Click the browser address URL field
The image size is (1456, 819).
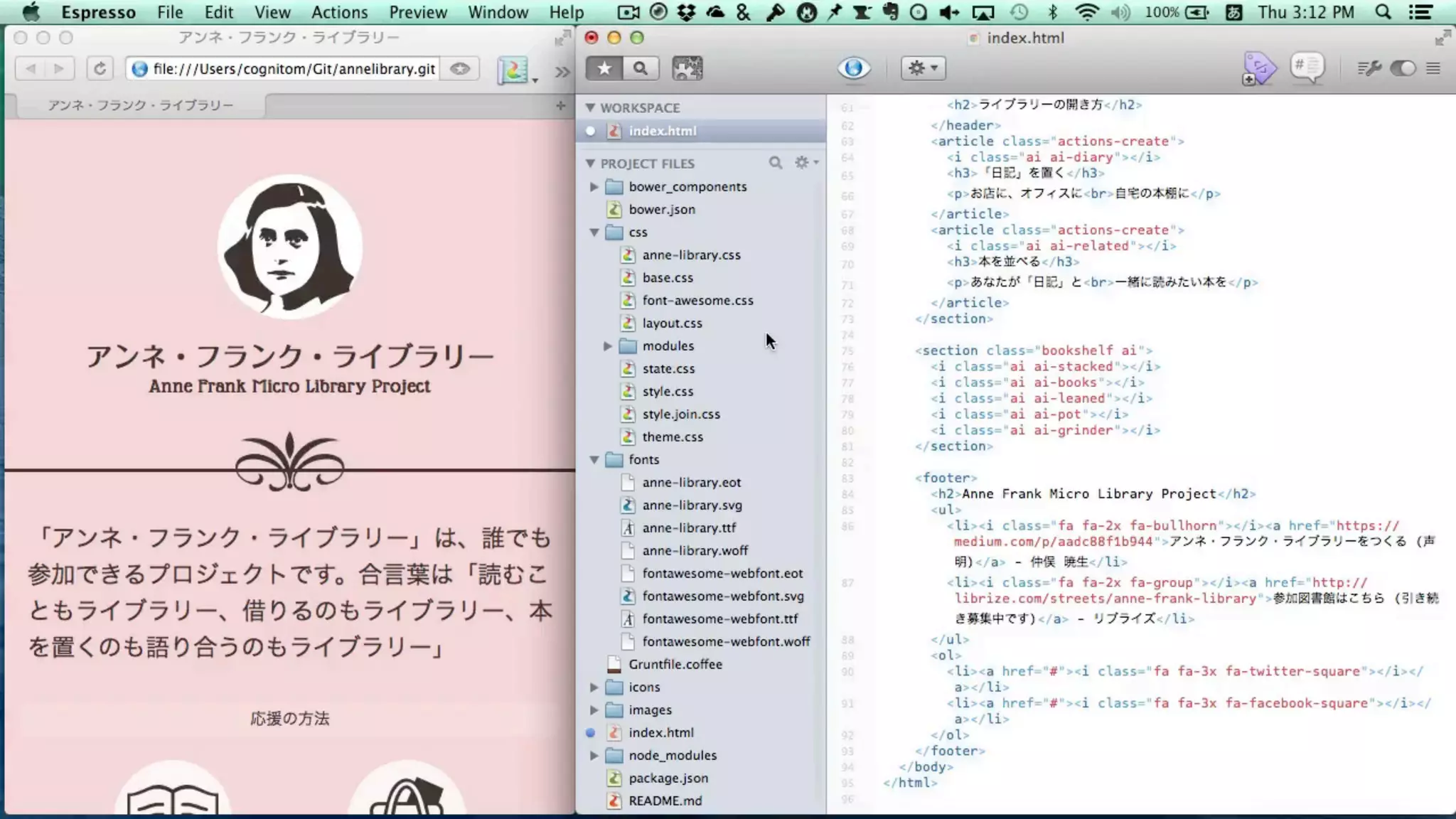pos(293,69)
